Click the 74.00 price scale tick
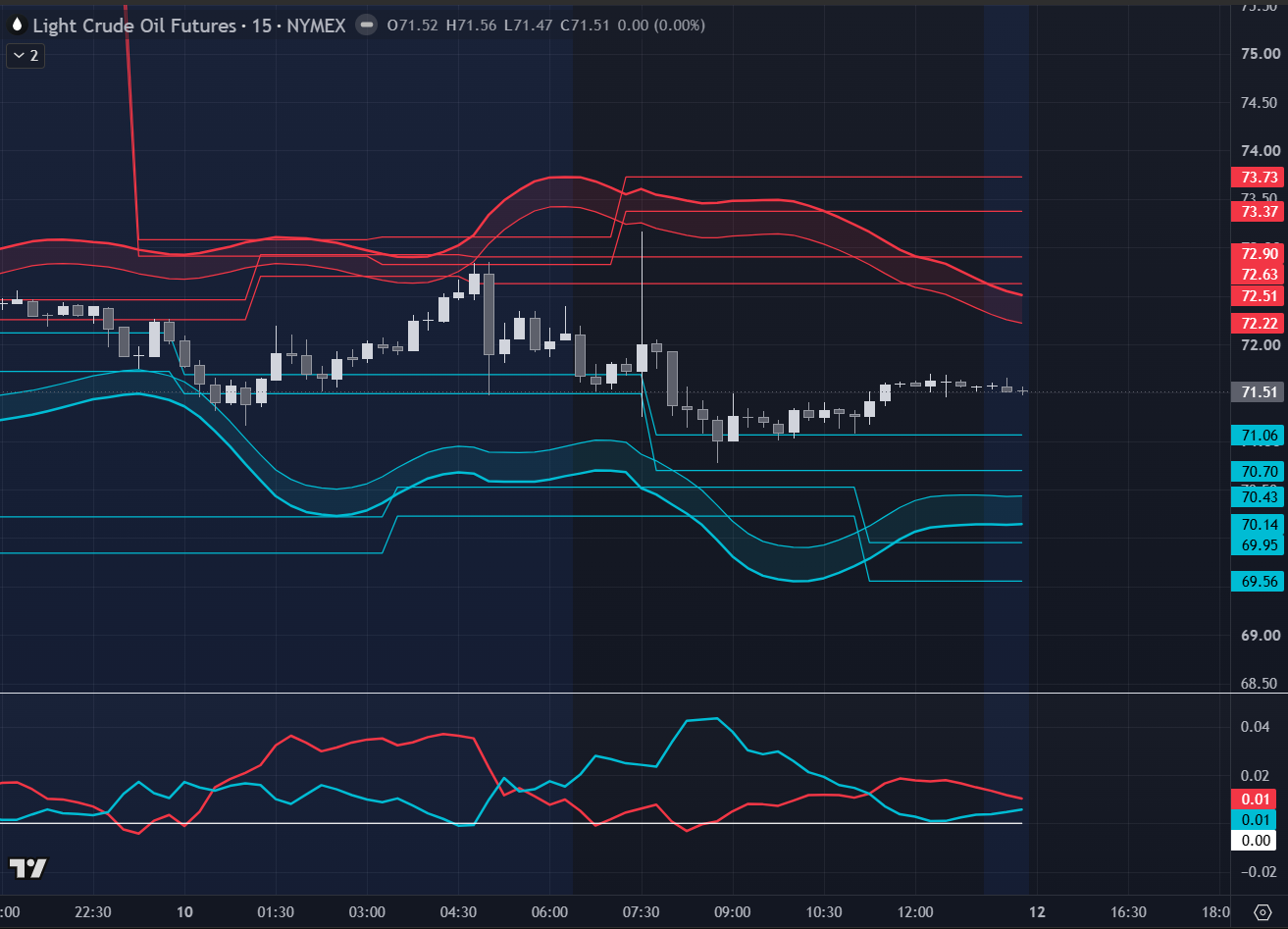This screenshot has height=929, width=1288. [x=1259, y=151]
